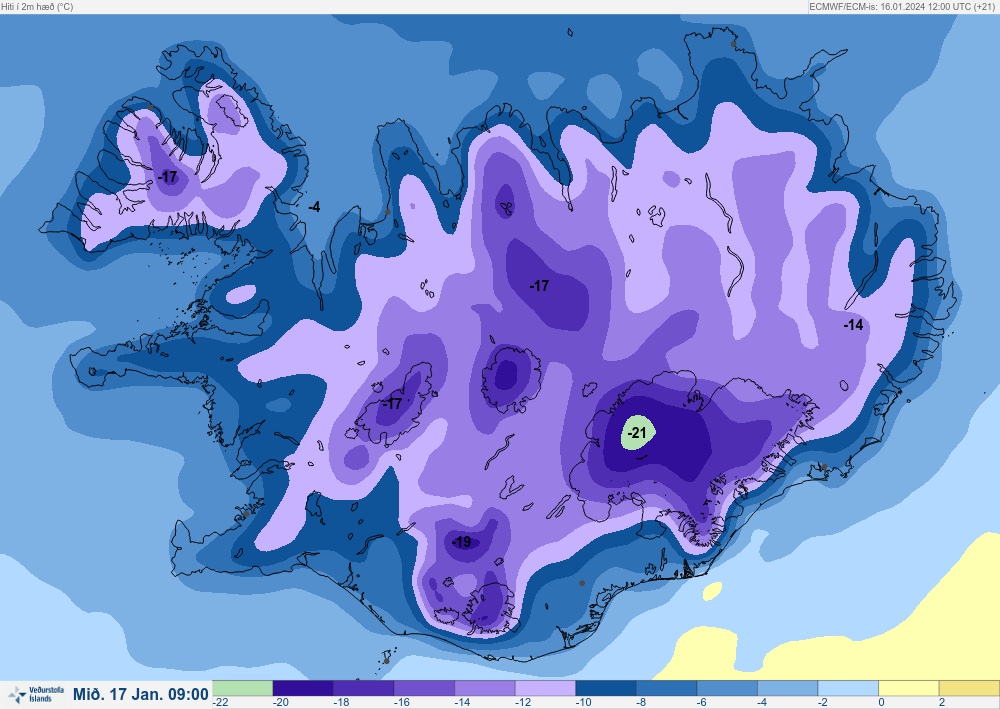Select the -4 to -2 light blue legend swatch
Viewport: 1000px width, 709px height.
pyautogui.click(x=788, y=688)
